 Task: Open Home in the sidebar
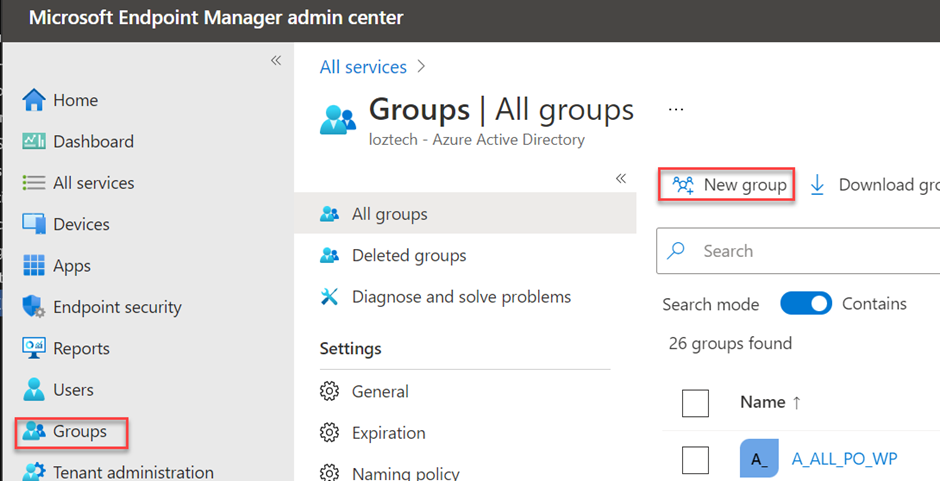(x=76, y=100)
